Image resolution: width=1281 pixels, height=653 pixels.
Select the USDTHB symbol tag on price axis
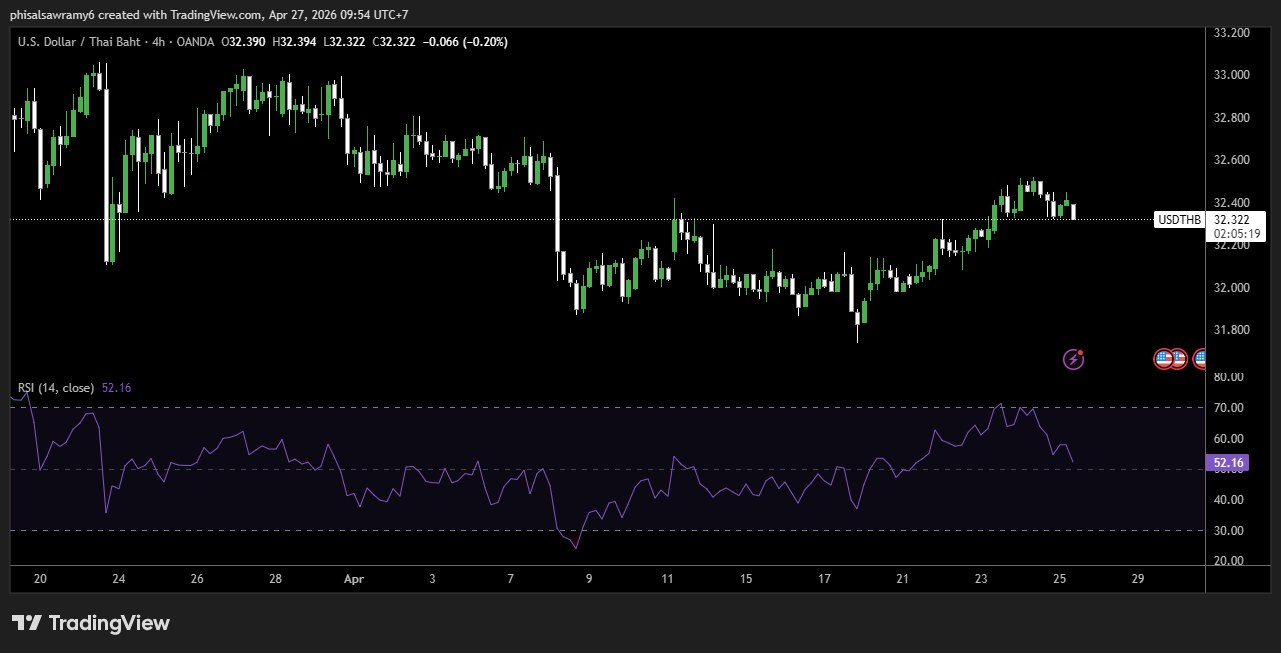pyautogui.click(x=1179, y=219)
